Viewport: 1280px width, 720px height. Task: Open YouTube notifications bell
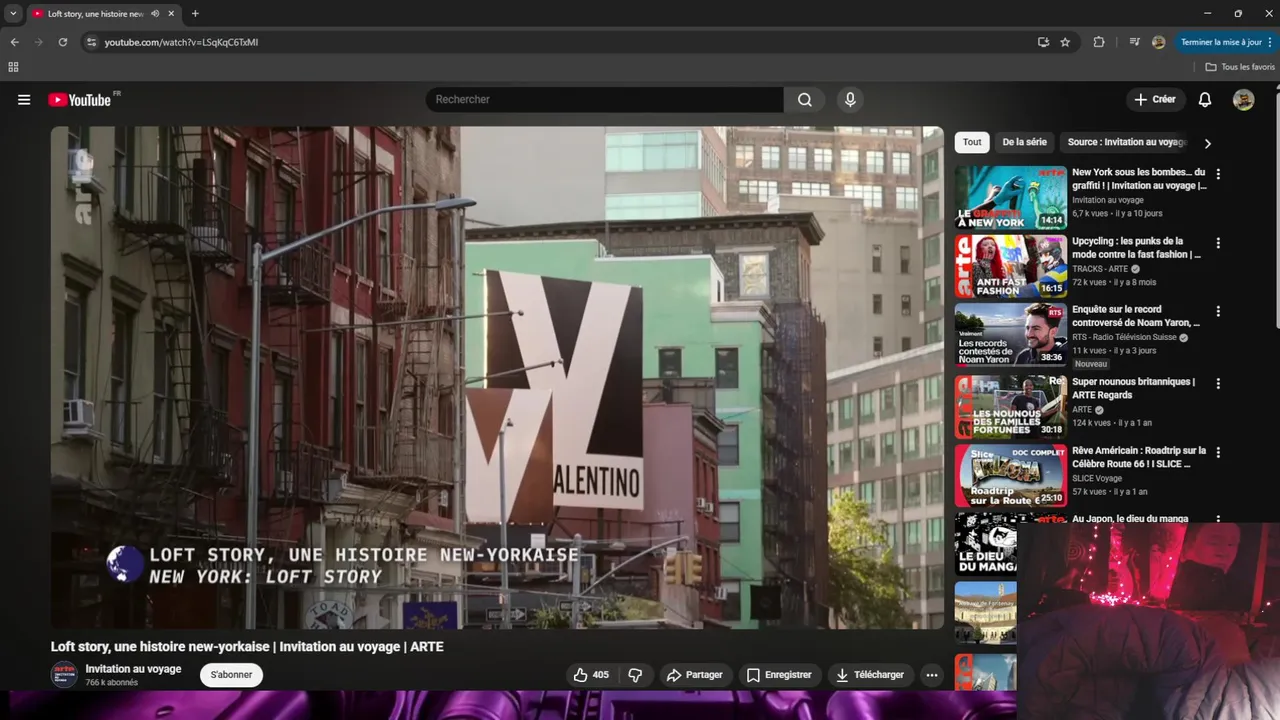(x=1205, y=99)
